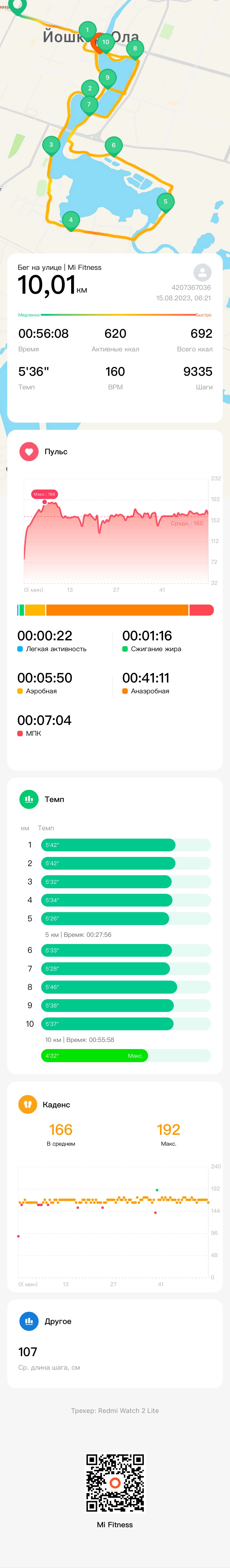Open the grey user profile avatar

202,272
